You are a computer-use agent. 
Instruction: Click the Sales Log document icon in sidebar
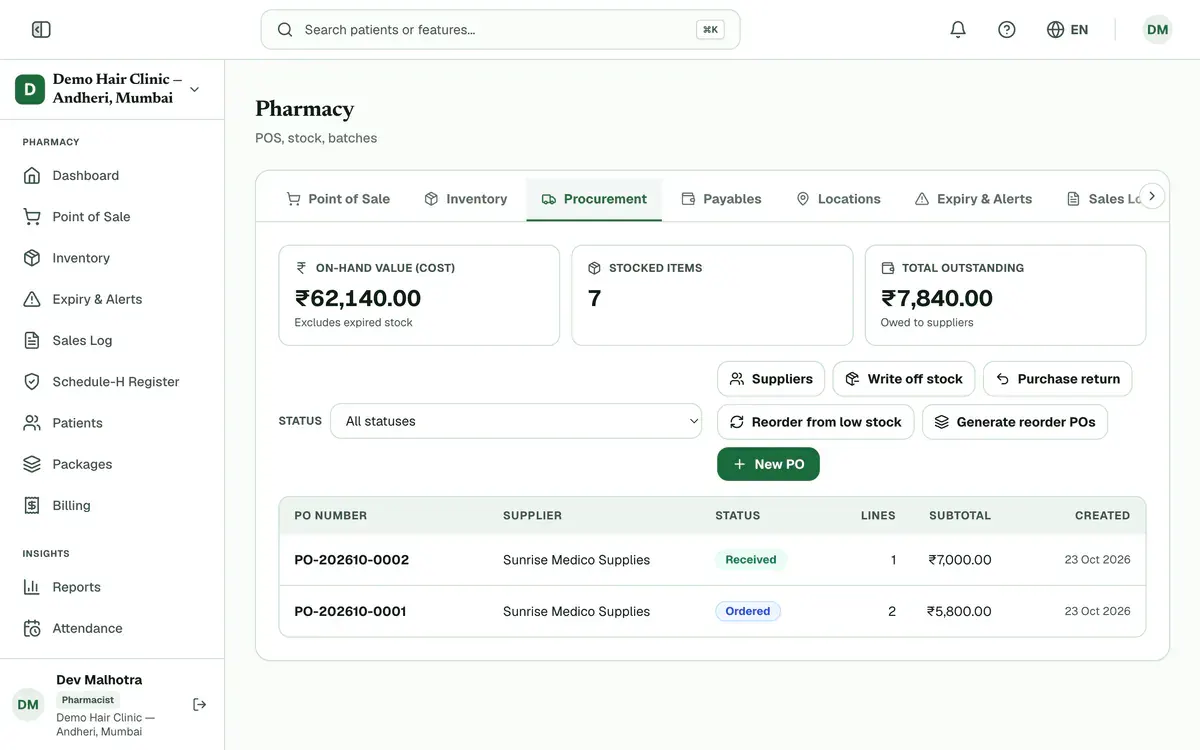tap(32, 341)
